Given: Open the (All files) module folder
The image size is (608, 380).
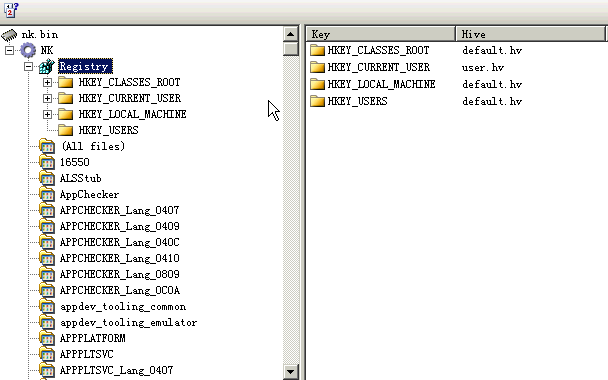Looking at the screenshot, I should click(47, 147).
